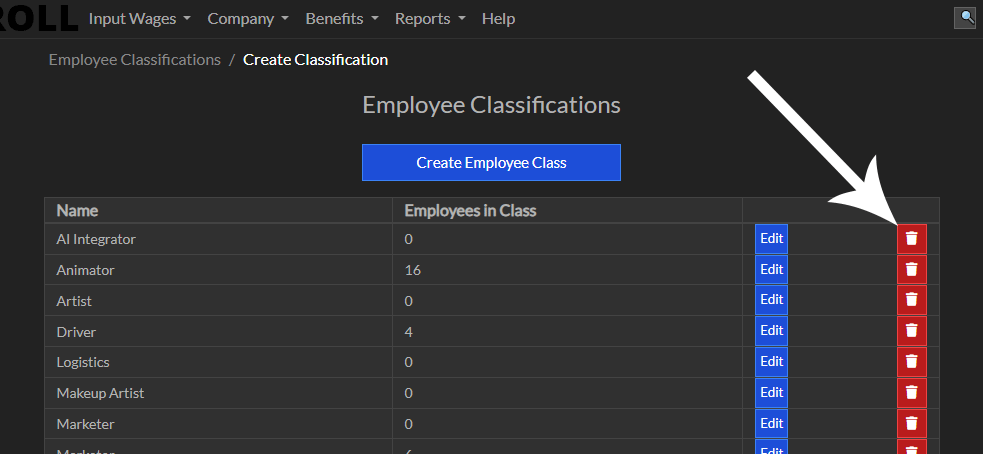Delete the AI Integrator classification
983x454 pixels.
tap(911, 239)
